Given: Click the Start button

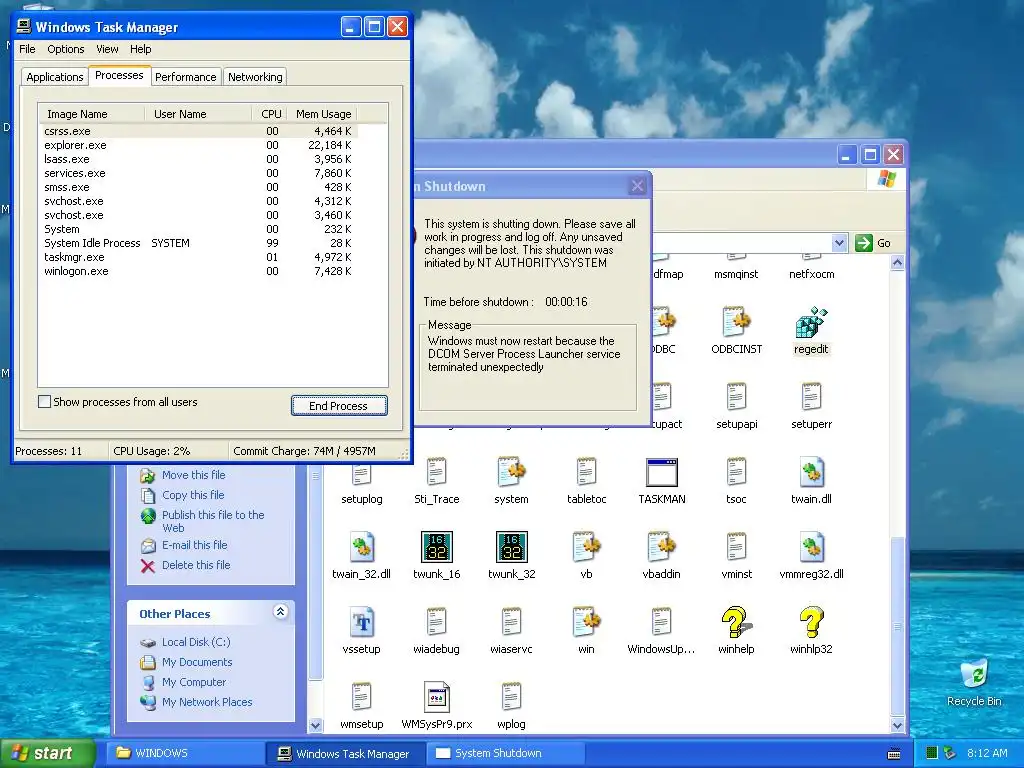Looking at the screenshot, I should [47, 753].
